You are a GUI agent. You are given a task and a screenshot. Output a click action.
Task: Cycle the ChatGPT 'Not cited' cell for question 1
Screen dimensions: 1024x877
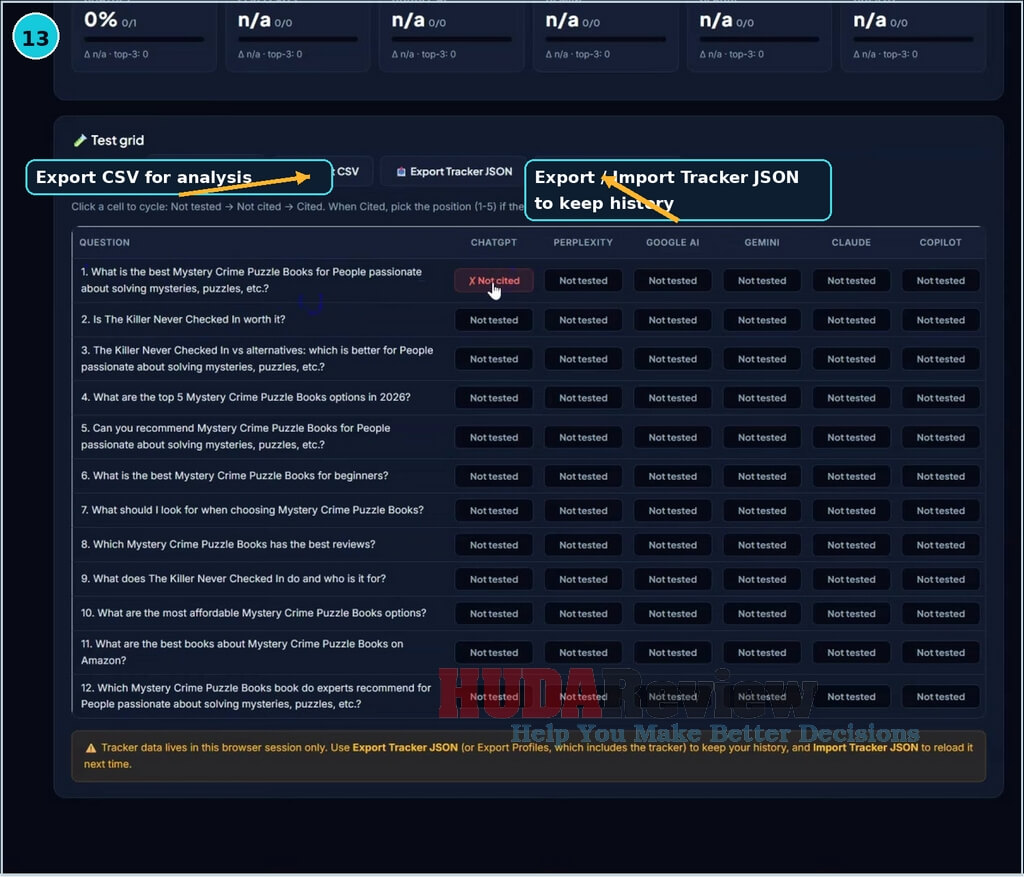(x=494, y=281)
